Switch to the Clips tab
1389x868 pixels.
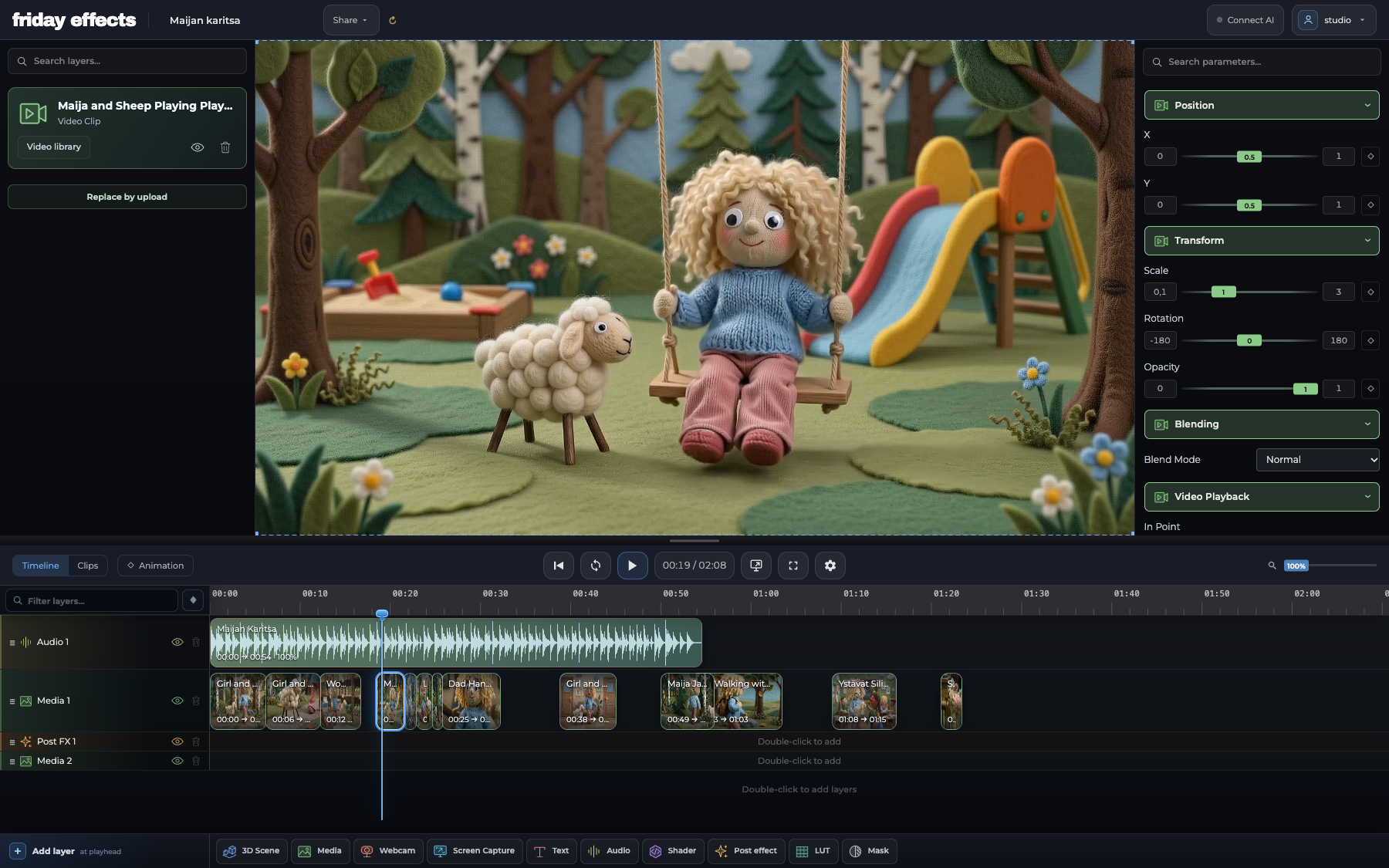click(88, 566)
